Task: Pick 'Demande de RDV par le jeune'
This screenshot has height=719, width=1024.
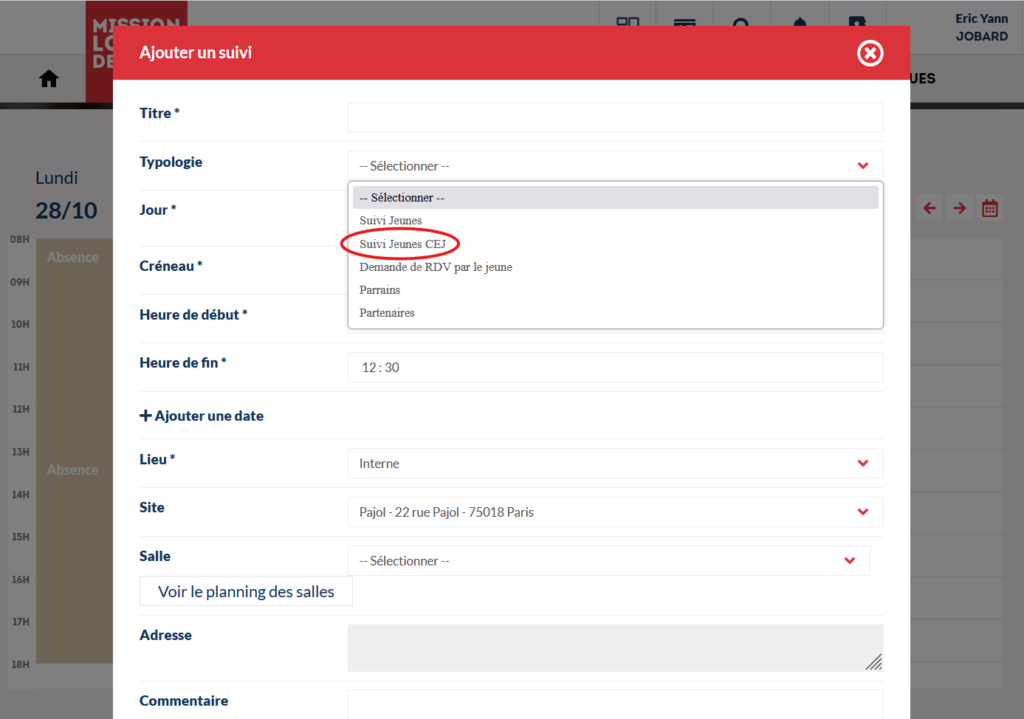Action: coord(615,266)
